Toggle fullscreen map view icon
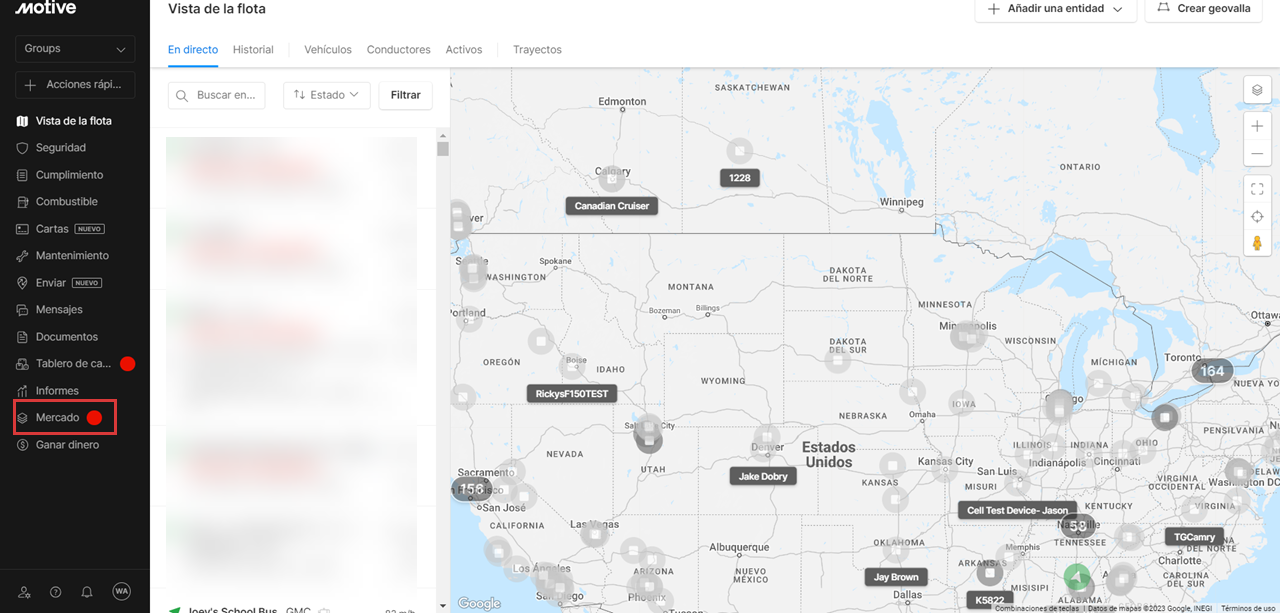This screenshot has width=1280, height=613. (1257, 189)
